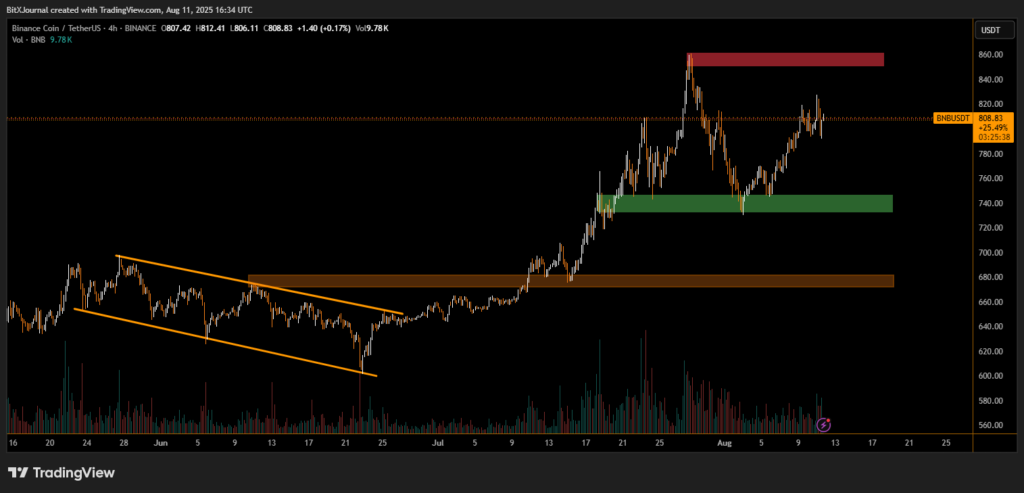The height and width of the screenshot is (493, 1024).
Task: Click the Jul label on time axis
Action: [438, 441]
